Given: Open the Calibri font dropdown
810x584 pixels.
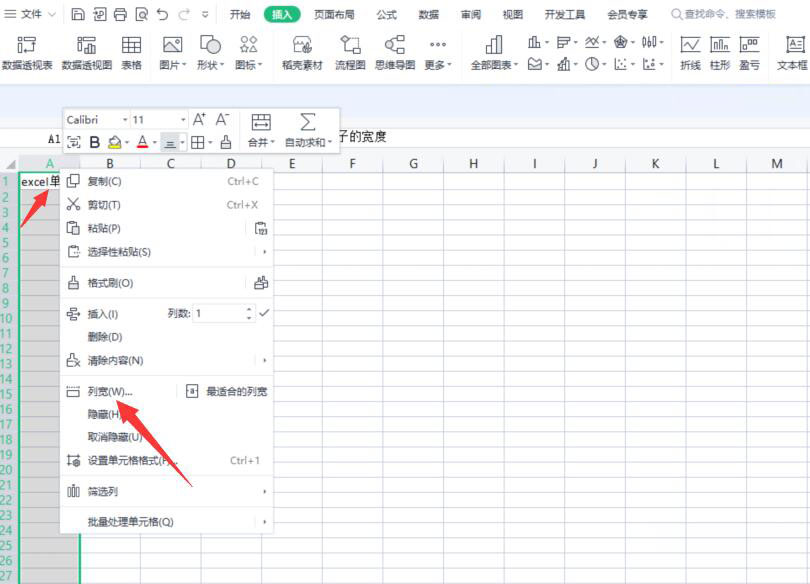Looking at the screenshot, I should pyautogui.click(x=124, y=119).
